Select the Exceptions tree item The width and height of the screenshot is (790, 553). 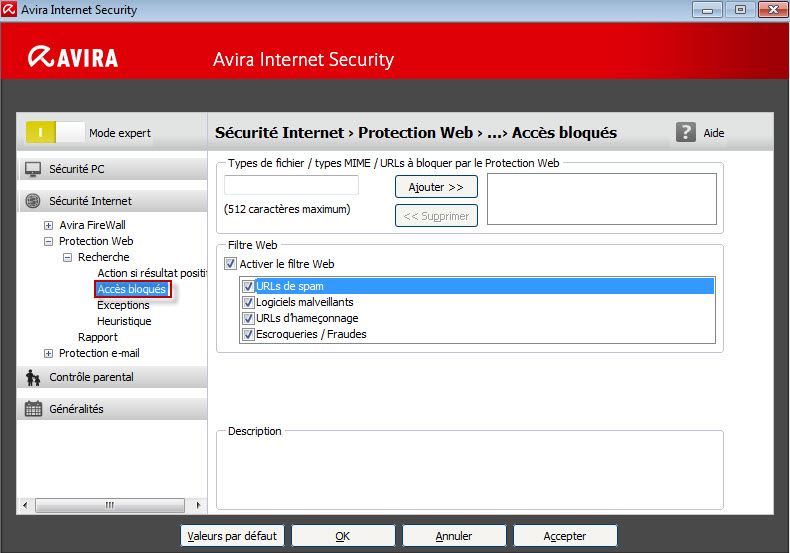123,305
